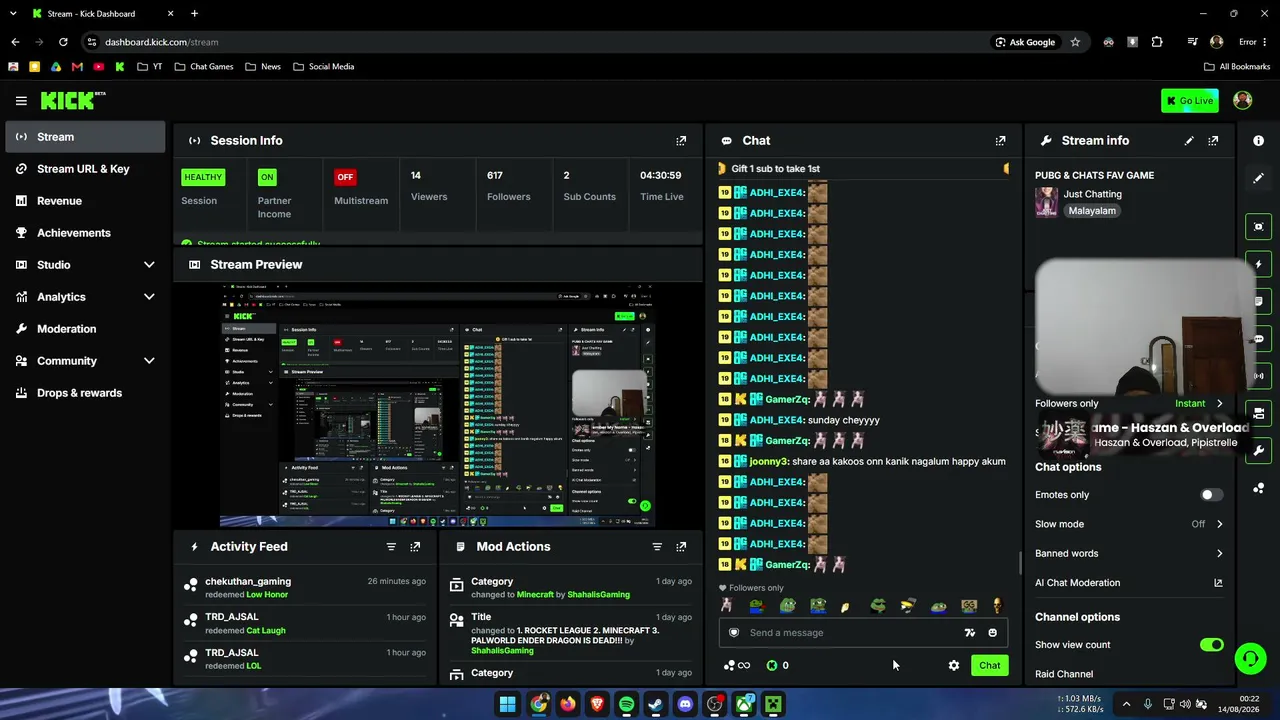This screenshot has width=1280, height=720.
Task: Click chekuthan_gaming in Activity Feed
Action: click(248, 581)
